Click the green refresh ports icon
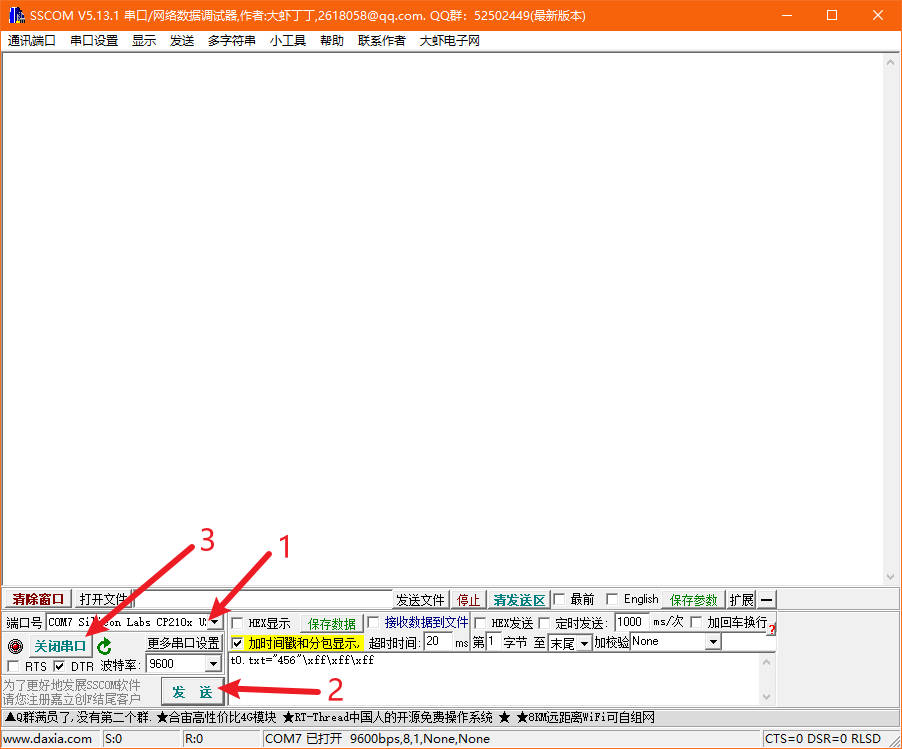 pos(105,646)
